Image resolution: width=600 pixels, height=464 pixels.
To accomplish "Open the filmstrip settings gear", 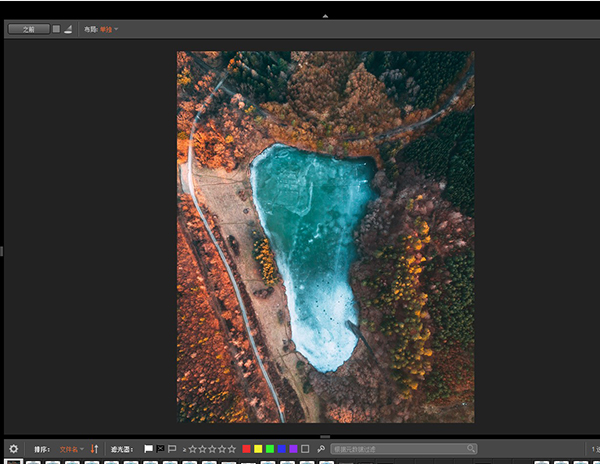I will pyautogui.click(x=13, y=449).
